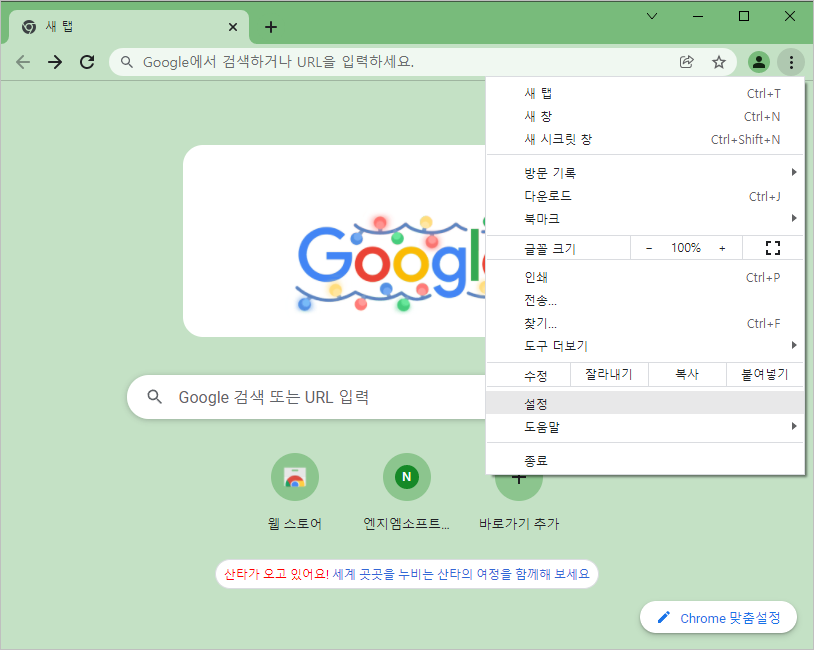
Task: Open the Santa tracker promo link
Action: 407,574
